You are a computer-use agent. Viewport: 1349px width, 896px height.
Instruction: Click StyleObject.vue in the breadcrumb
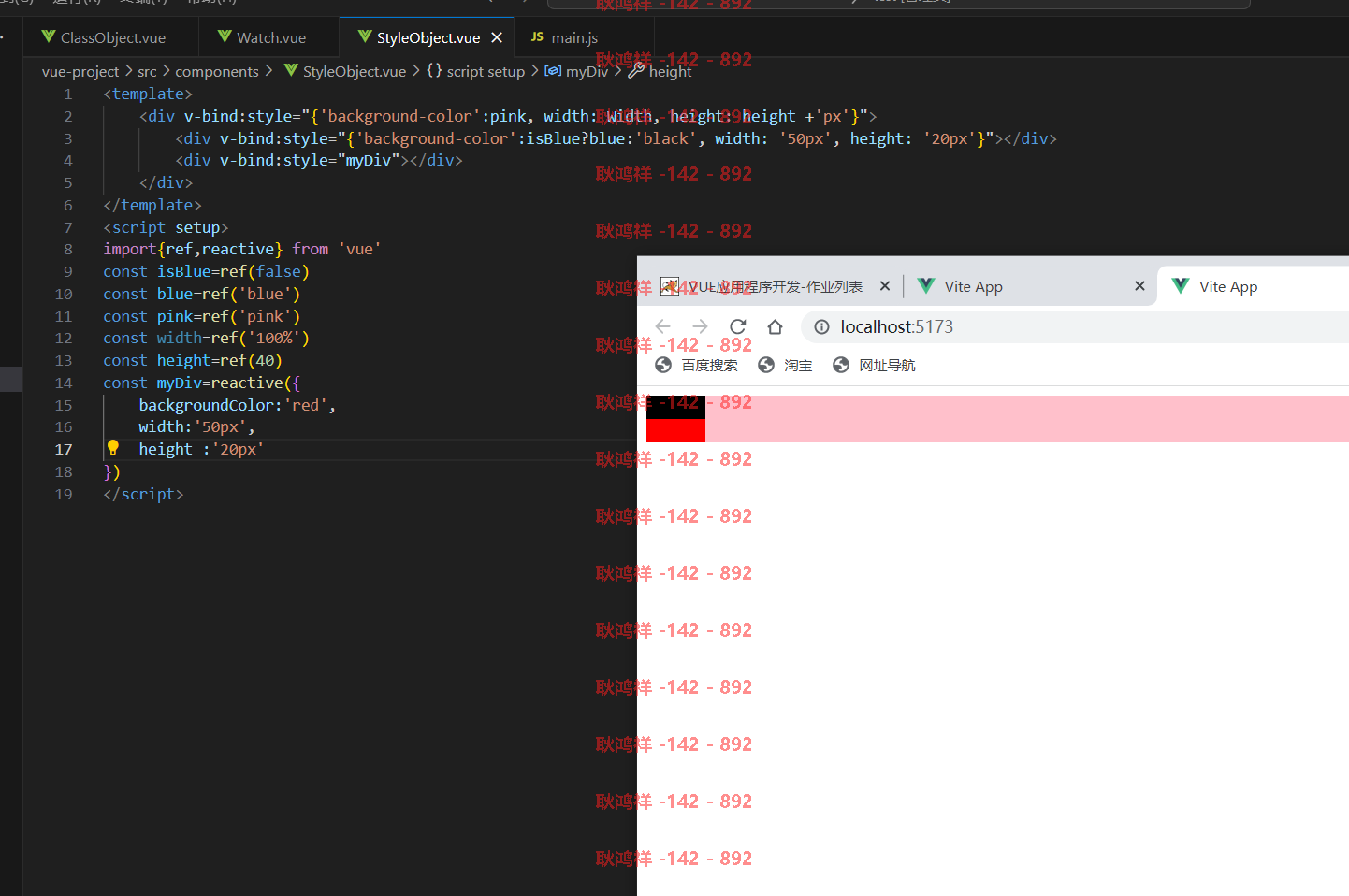coord(355,71)
